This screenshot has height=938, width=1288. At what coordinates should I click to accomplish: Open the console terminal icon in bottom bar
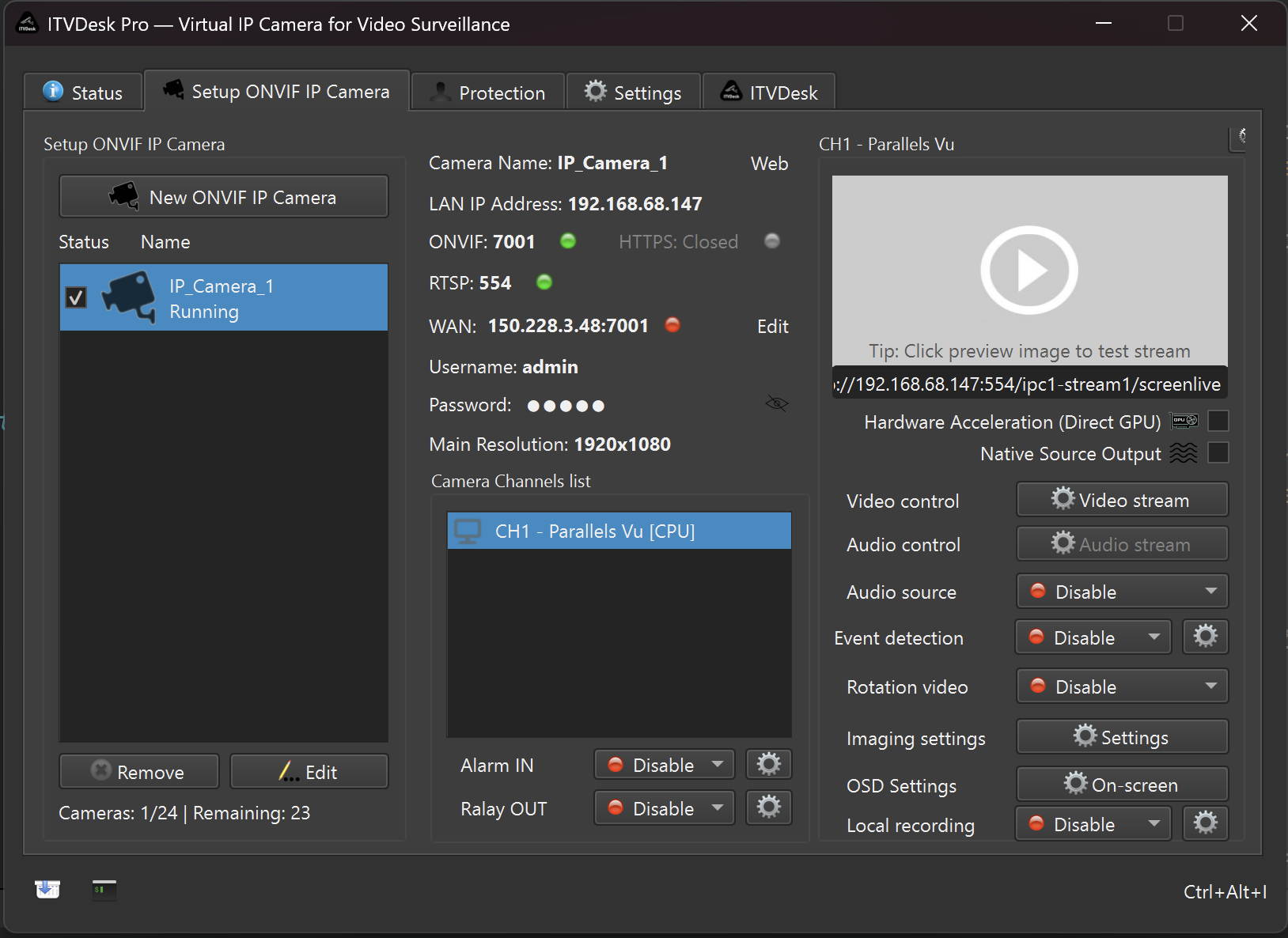click(x=104, y=890)
